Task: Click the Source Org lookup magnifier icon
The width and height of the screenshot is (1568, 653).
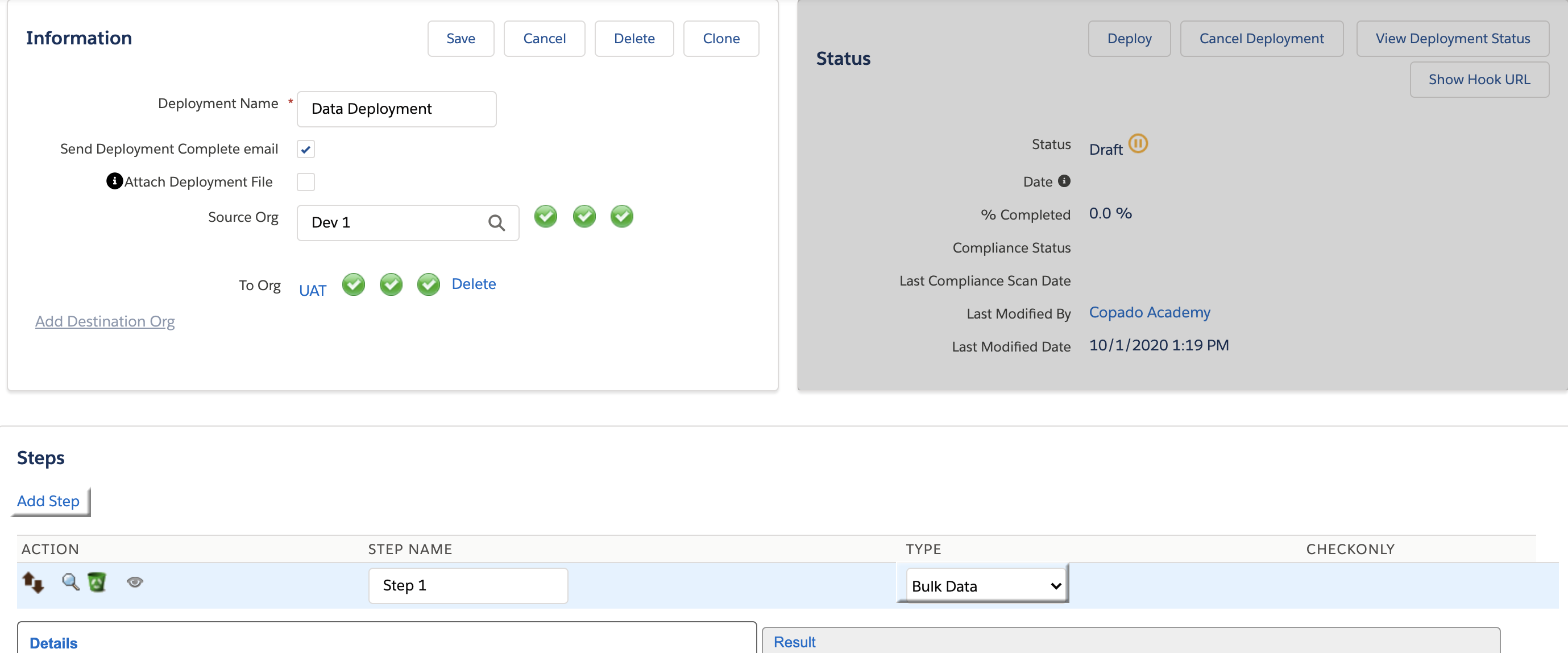Action: click(496, 223)
